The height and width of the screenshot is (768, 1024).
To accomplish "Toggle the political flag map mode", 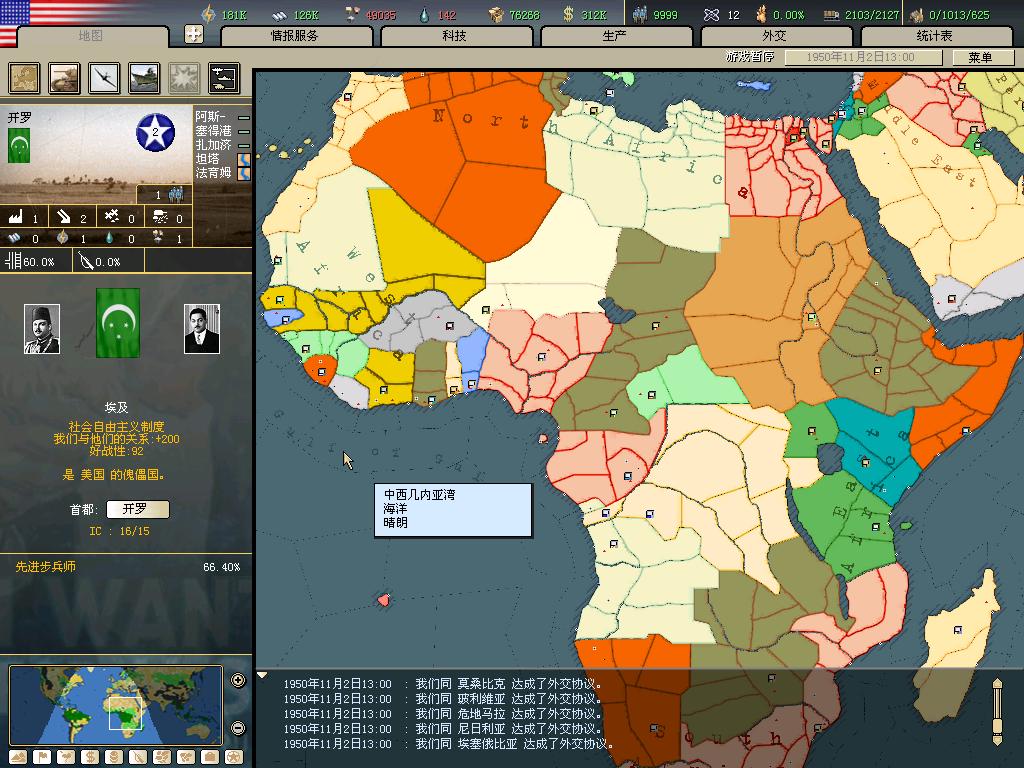I will (x=42, y=757).
